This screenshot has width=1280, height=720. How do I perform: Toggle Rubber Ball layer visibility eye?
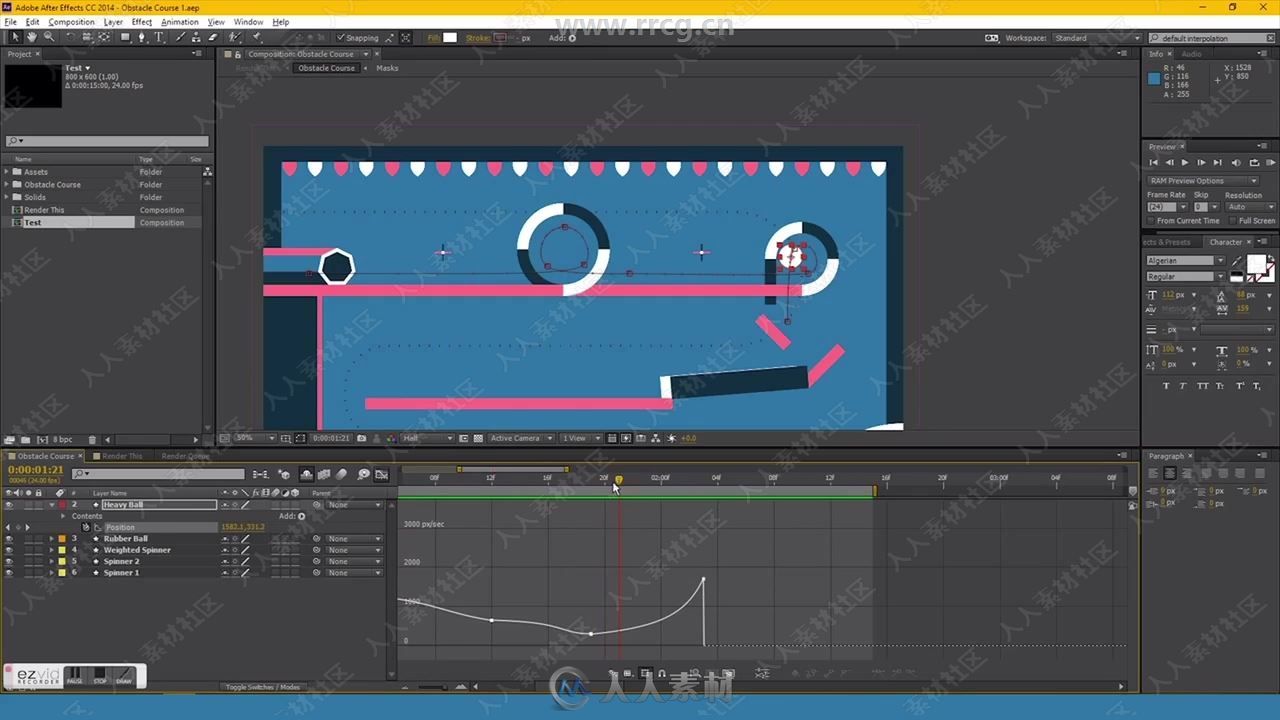click(9, 539)
